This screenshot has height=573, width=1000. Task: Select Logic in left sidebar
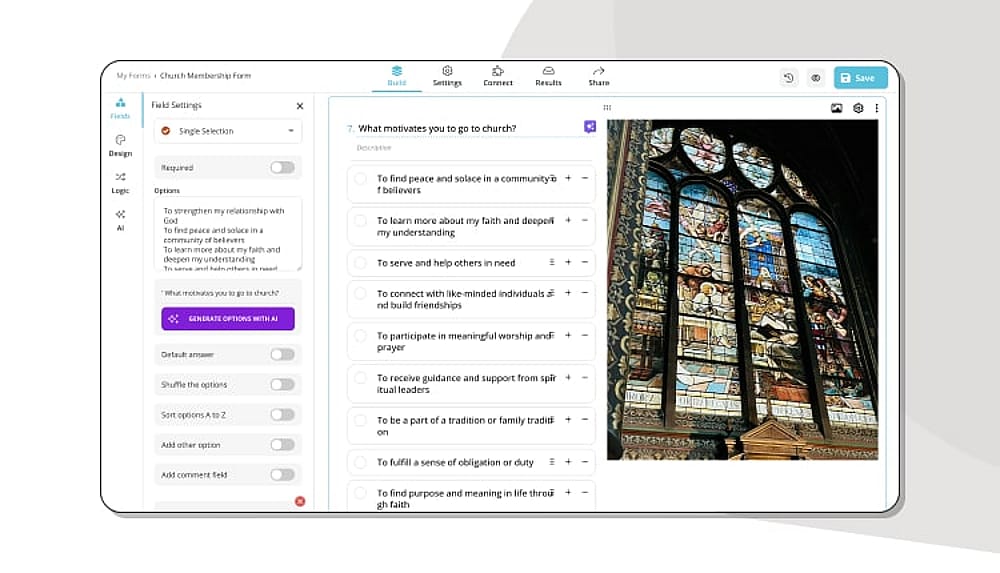(x=120, y=183)
